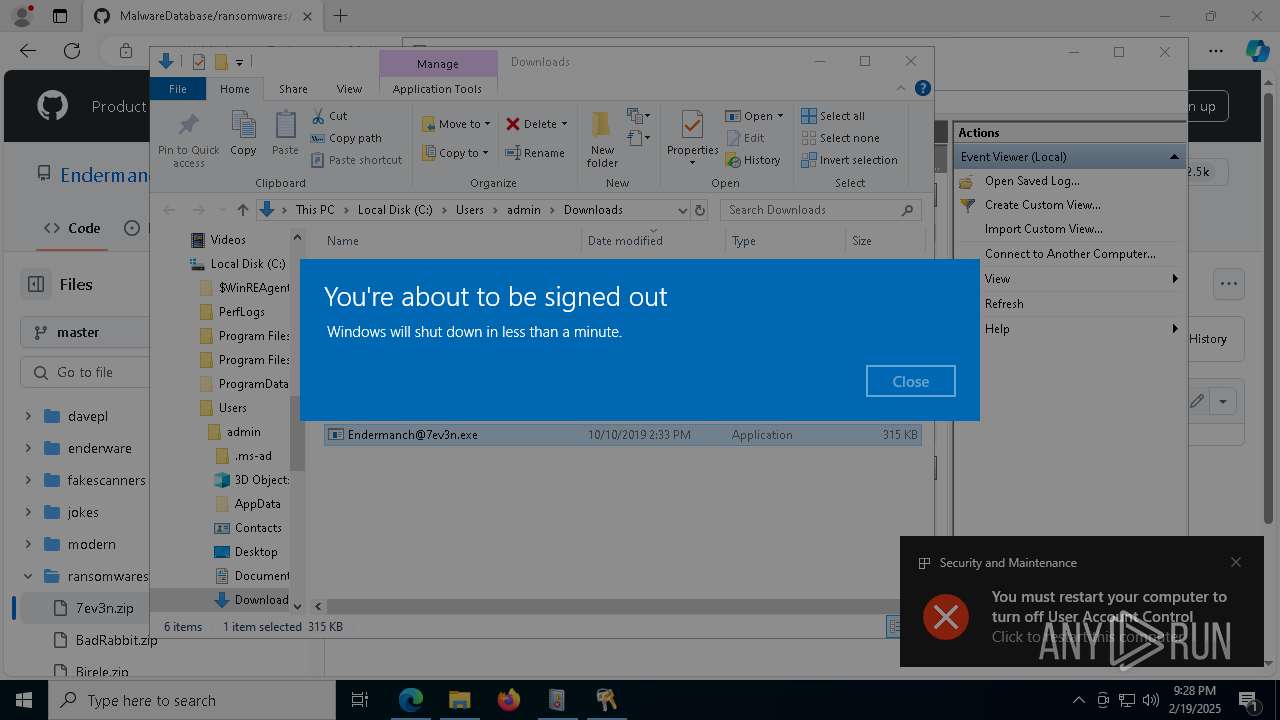
Task: Select PerfLogs folder in tree
Action: pos(241,312)
